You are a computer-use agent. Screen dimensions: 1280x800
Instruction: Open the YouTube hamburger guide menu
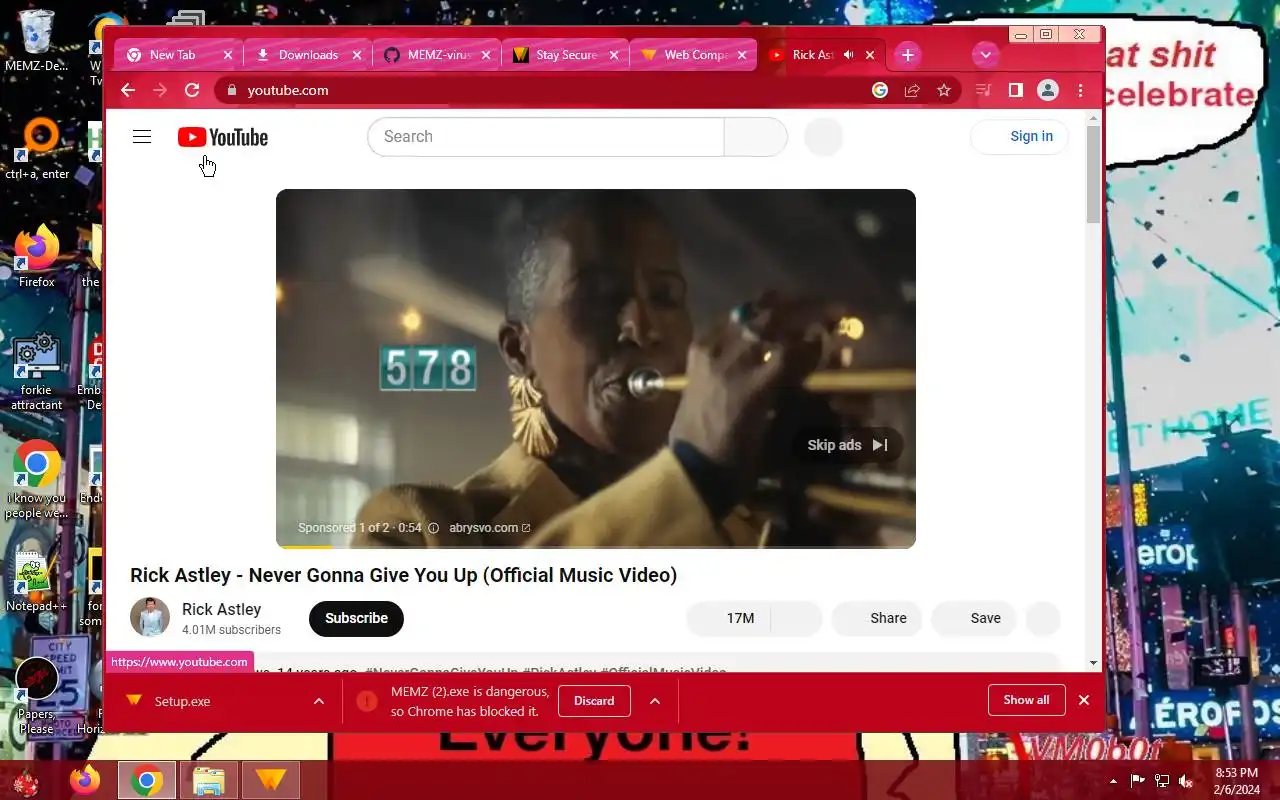[x=142, y=137]
